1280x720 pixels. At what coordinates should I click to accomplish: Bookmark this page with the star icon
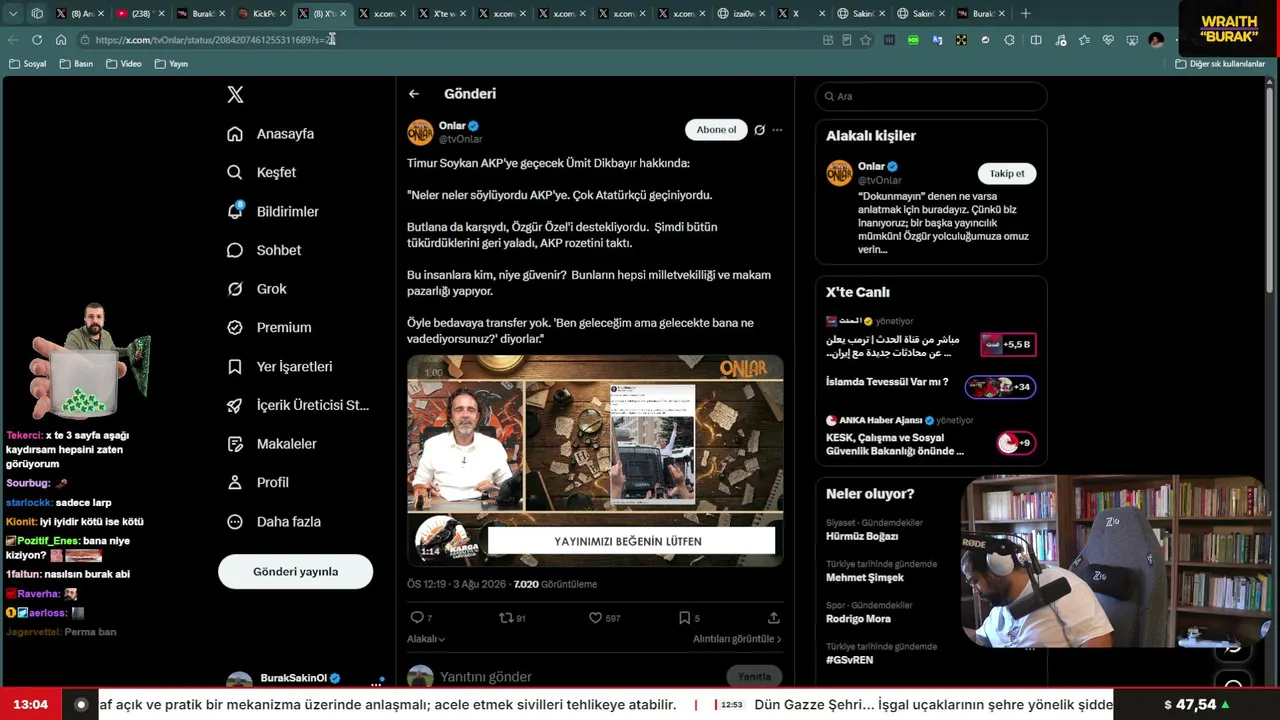click(866, 40)
